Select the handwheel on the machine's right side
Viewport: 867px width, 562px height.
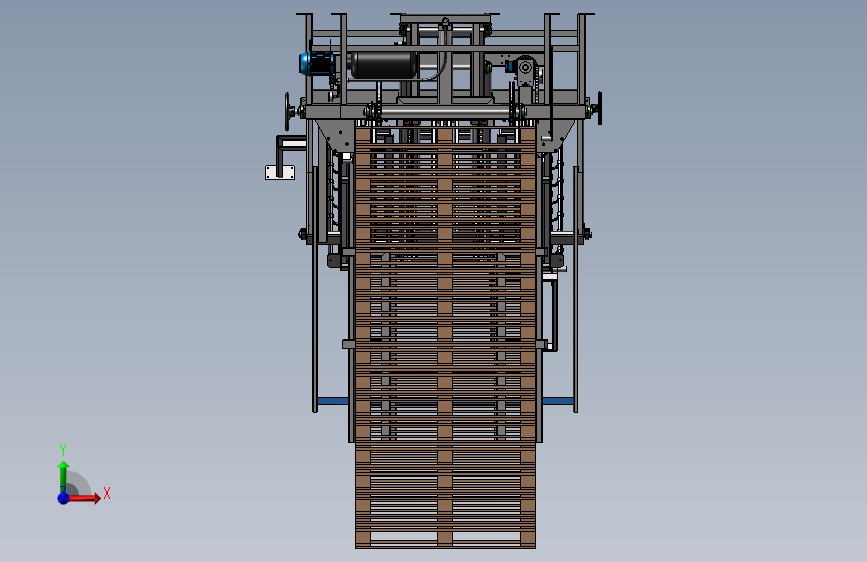click(x=599, y=108)
